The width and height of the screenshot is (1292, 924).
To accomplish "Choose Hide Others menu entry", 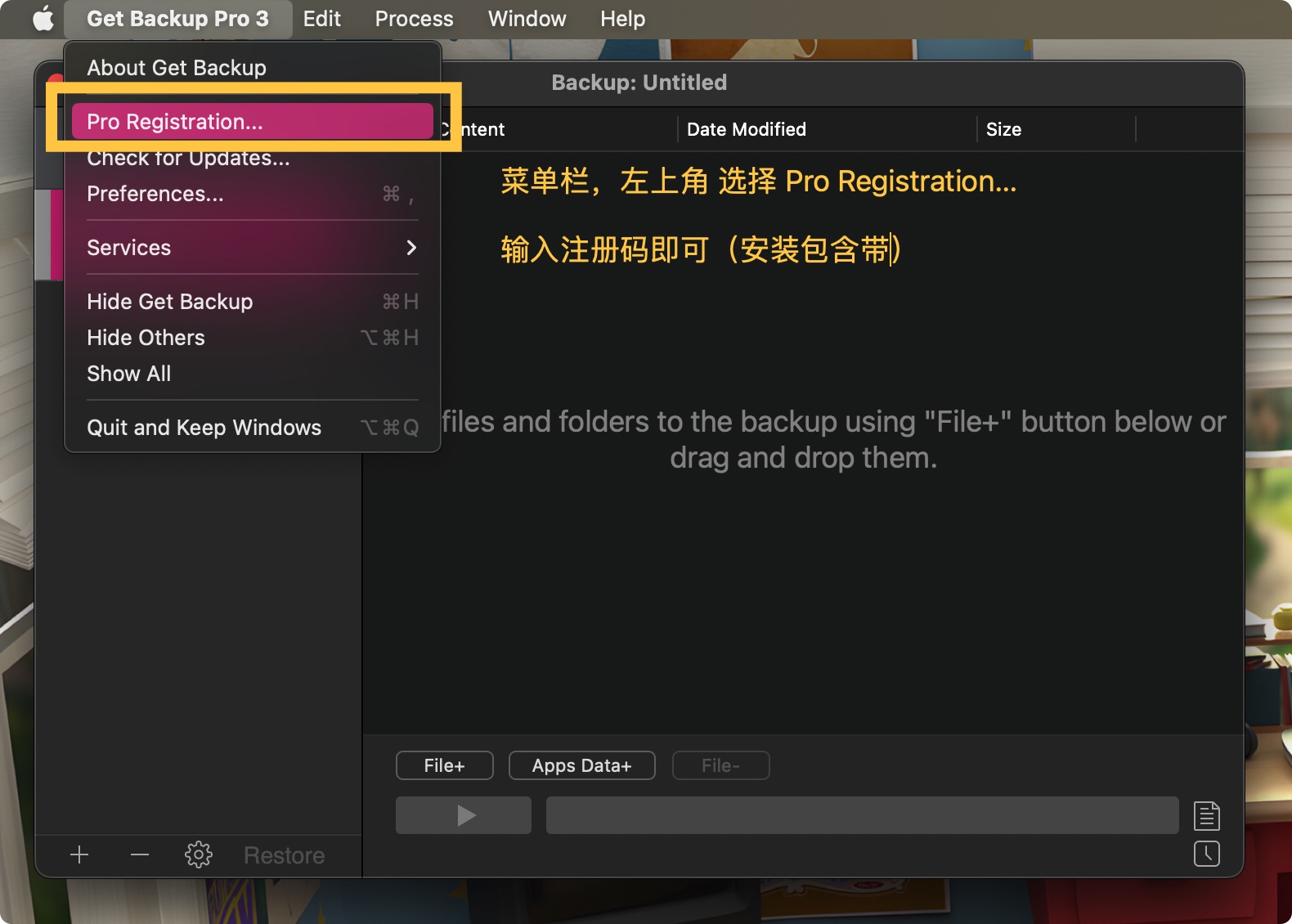I will [253, 338].
